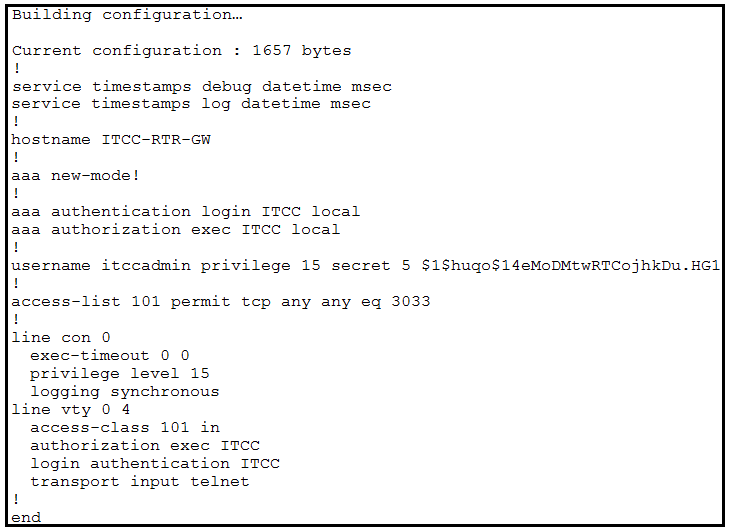This screenshot has height=530, width=729.
Task: Select 'service timestamps log datetime msec' line
Action: click(191, 104)
